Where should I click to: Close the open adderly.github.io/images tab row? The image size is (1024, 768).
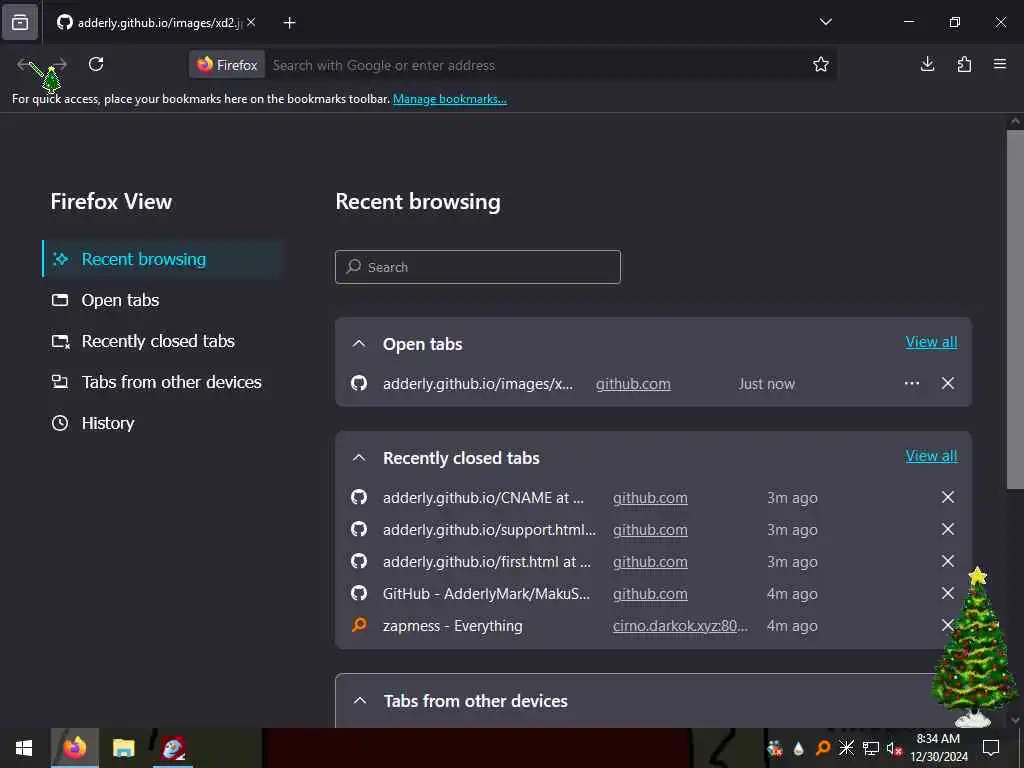pos(948,383)
